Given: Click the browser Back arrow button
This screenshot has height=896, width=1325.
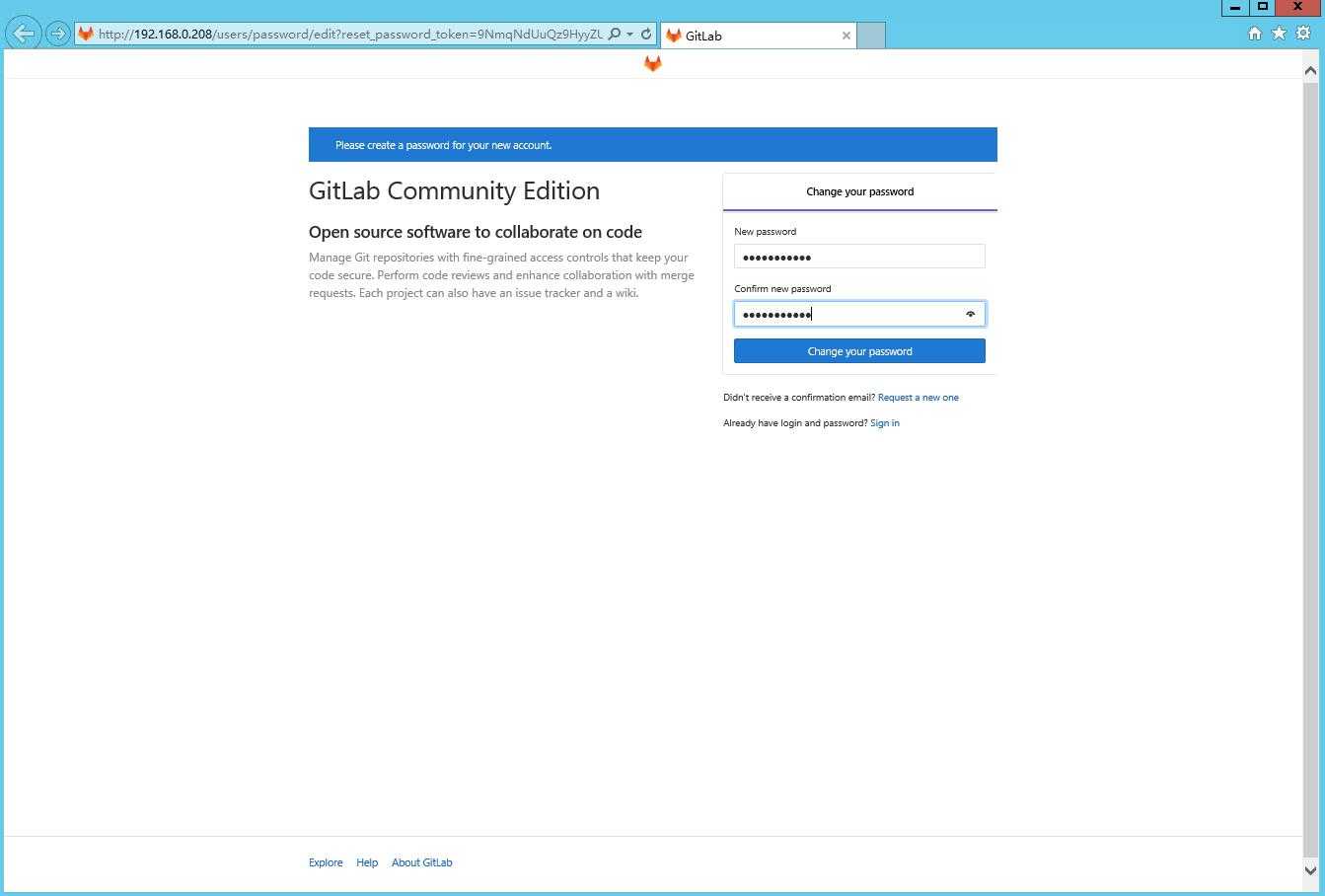Looking at the screenshot, I should (24, 34).
